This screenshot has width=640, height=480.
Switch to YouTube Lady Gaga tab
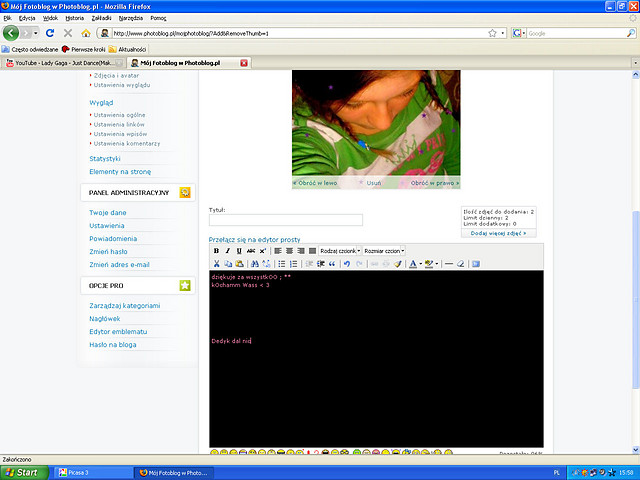[x=64, y=63]
